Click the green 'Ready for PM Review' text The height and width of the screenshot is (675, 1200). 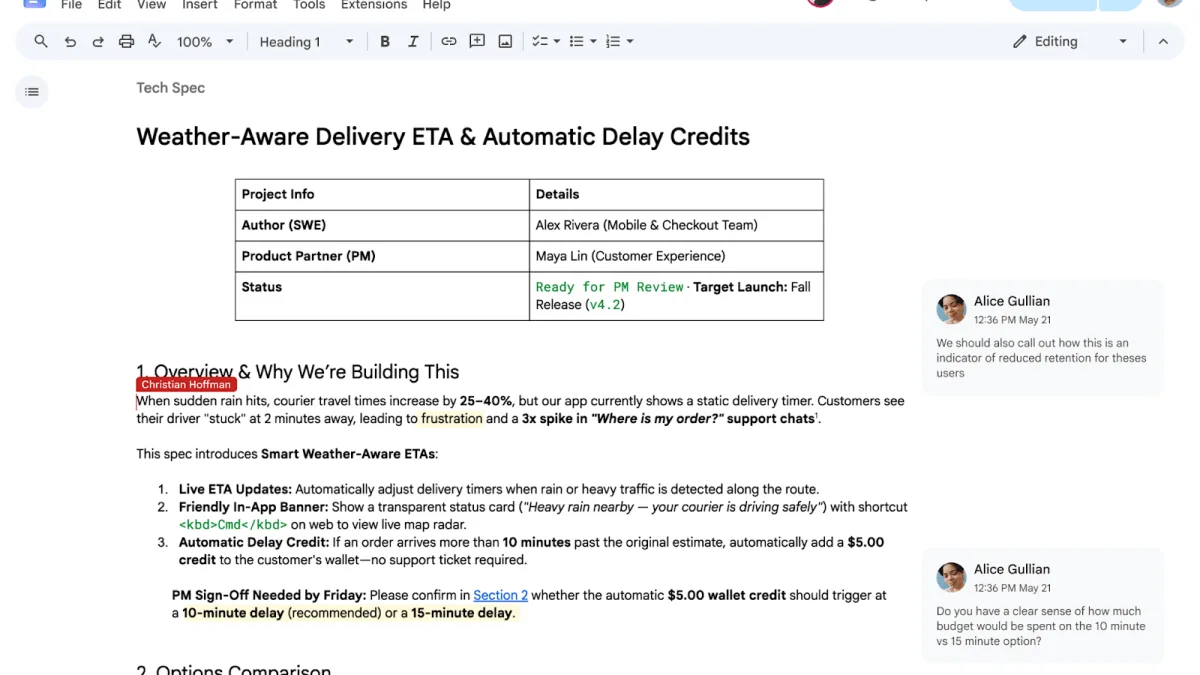click(609, 287)
